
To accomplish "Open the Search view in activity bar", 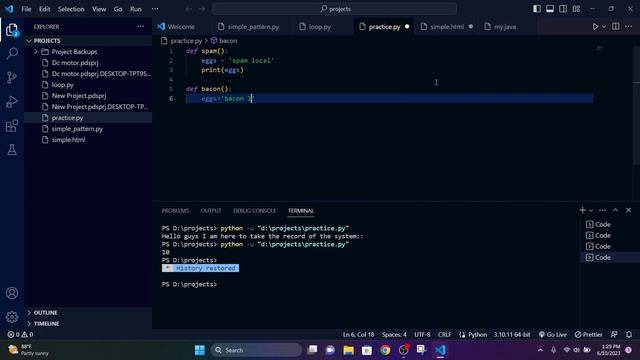I will [x=12, y=53].
